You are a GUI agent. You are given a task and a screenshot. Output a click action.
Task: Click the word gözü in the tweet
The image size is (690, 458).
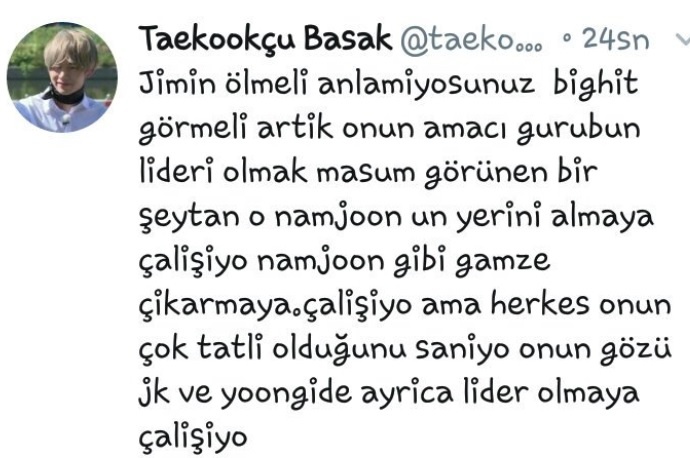point(636,350)
